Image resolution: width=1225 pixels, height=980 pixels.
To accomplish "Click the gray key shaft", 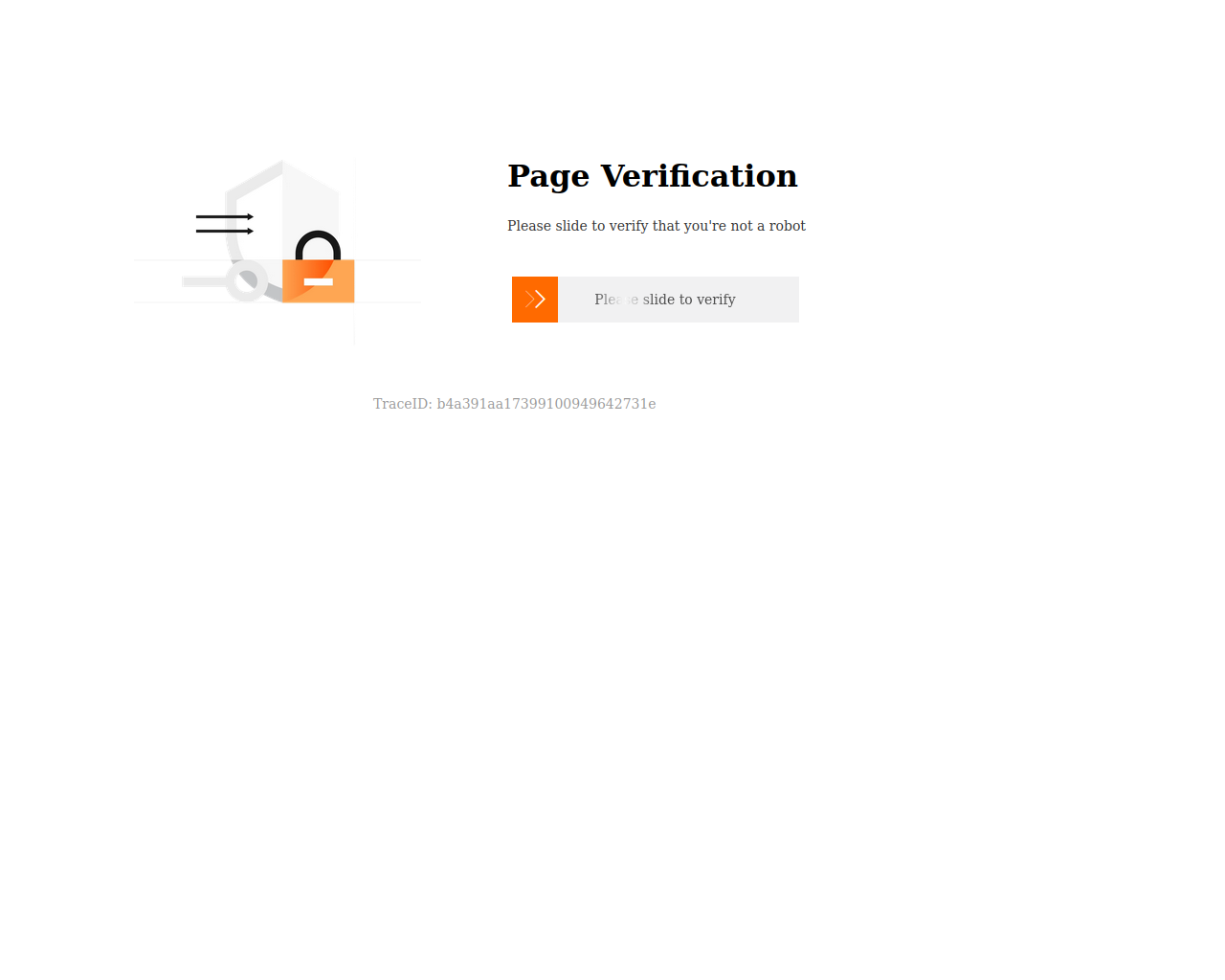I will click(x=205, y=281).
